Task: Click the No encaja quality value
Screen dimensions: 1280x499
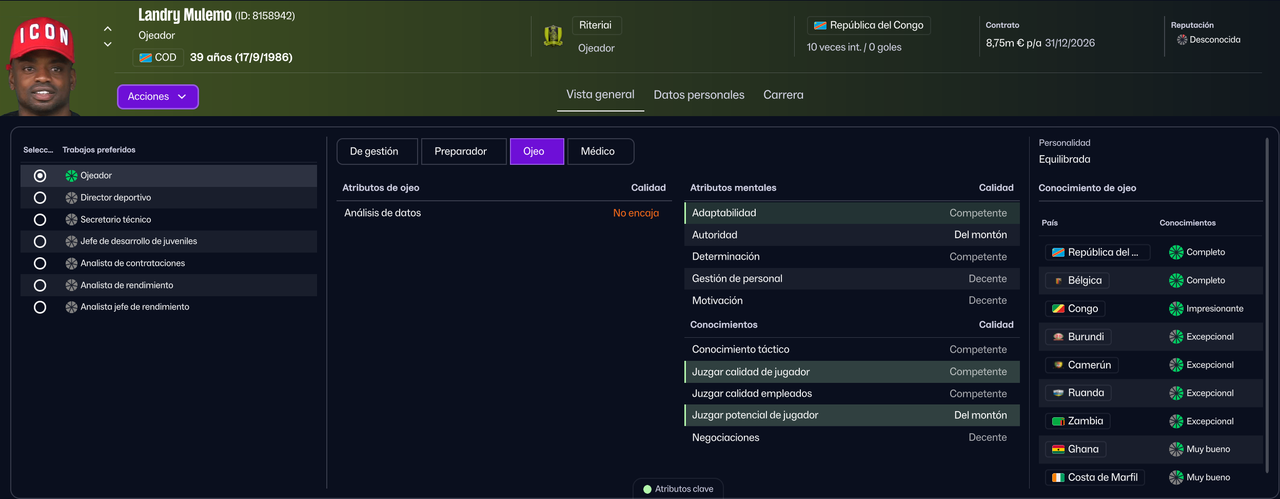Action: [x=636, y=213]
